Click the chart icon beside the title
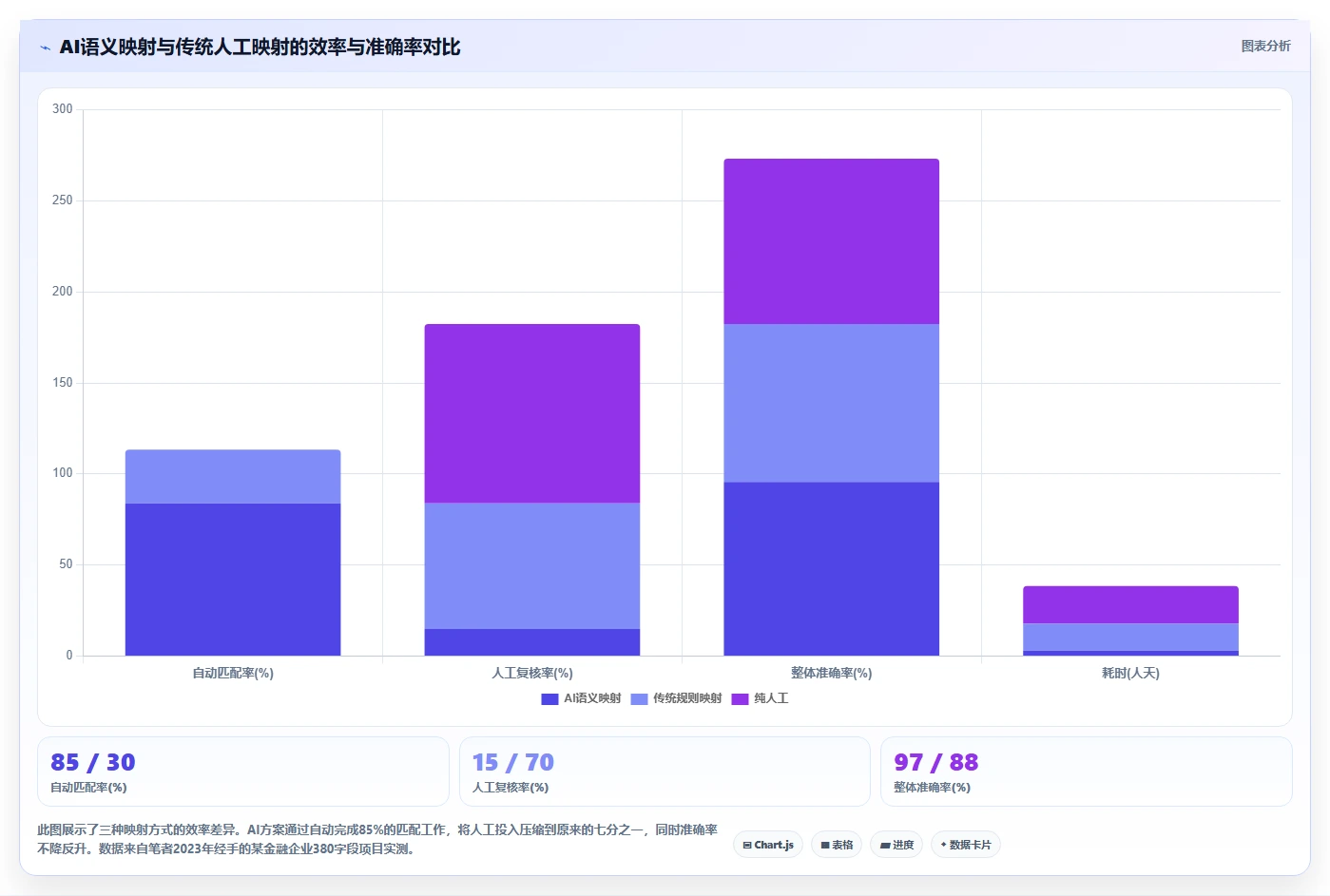Viewport: 1330px width, 896px height. 45,48
